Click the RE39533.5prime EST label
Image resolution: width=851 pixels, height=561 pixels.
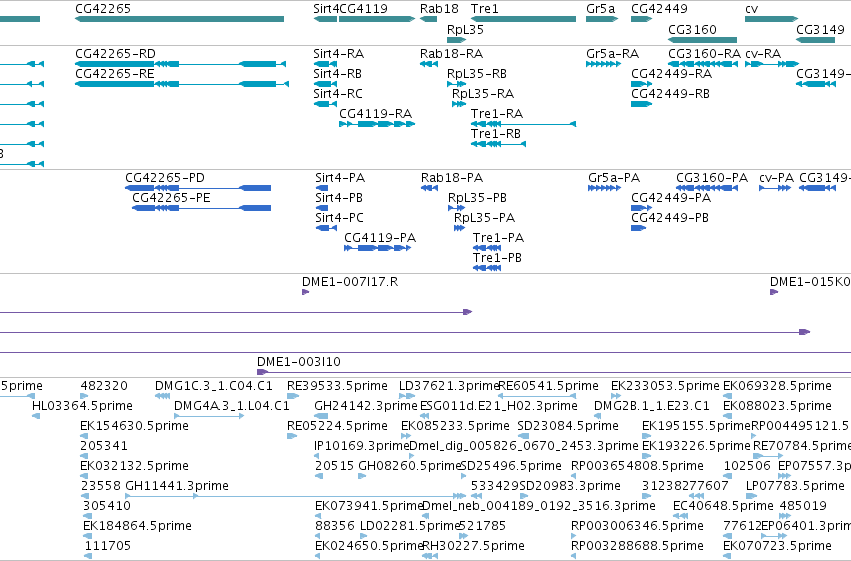coord(338,386)
